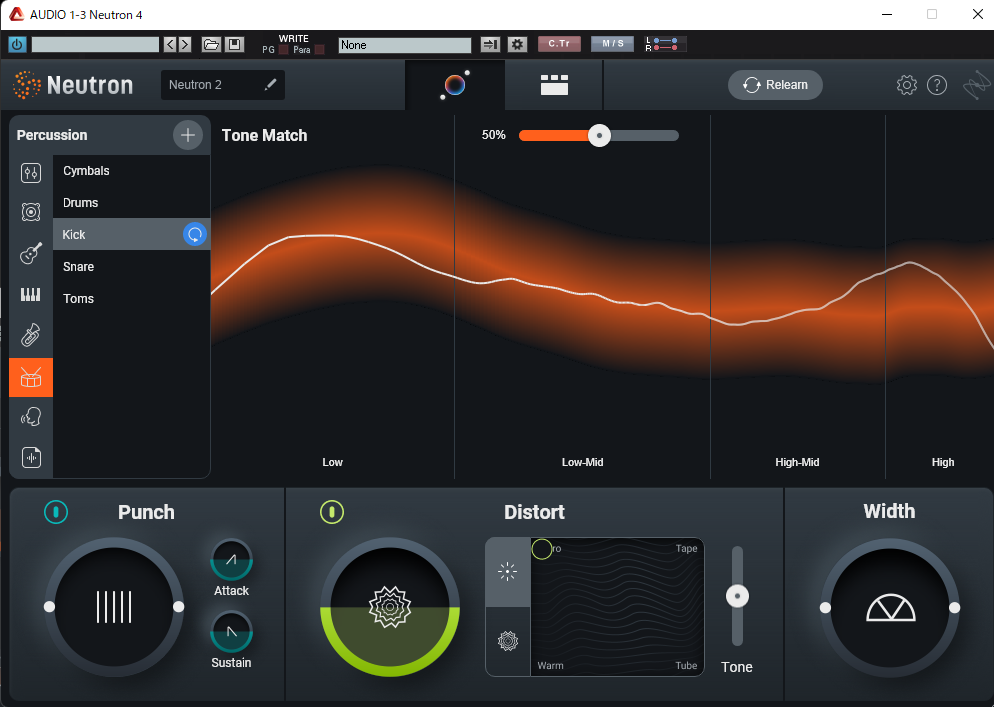Add a custom target with plus button
Screen dimensions: 994x707
click(188, 135)
